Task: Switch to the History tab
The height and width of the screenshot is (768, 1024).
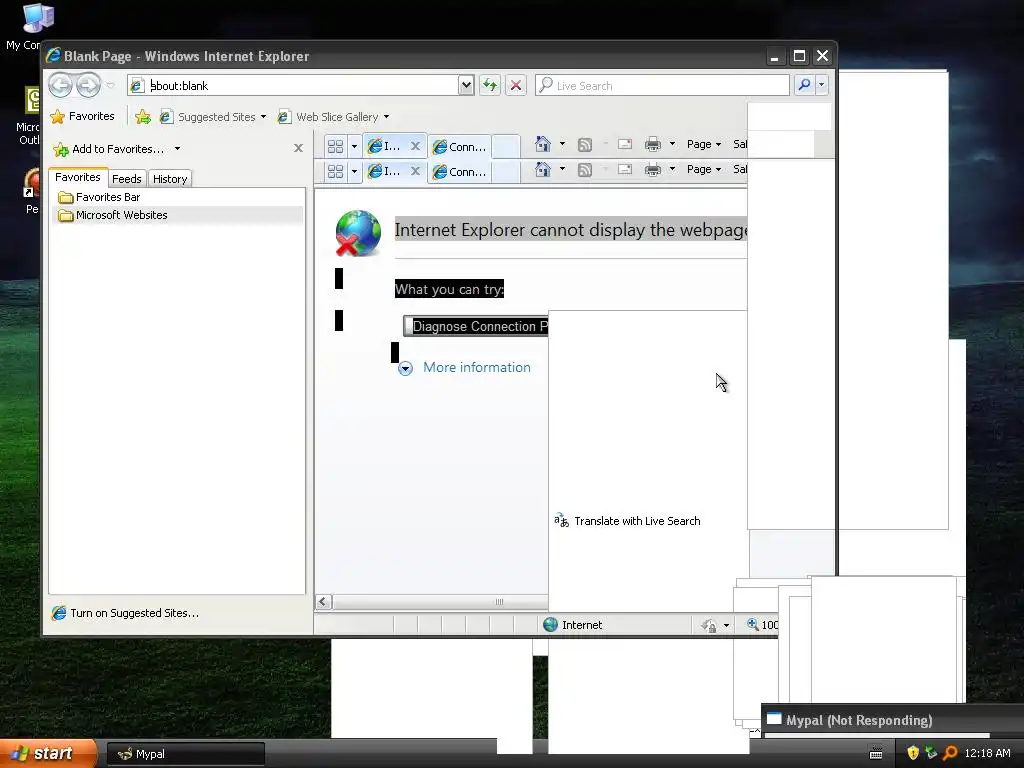Action: [x=170, y=179]
